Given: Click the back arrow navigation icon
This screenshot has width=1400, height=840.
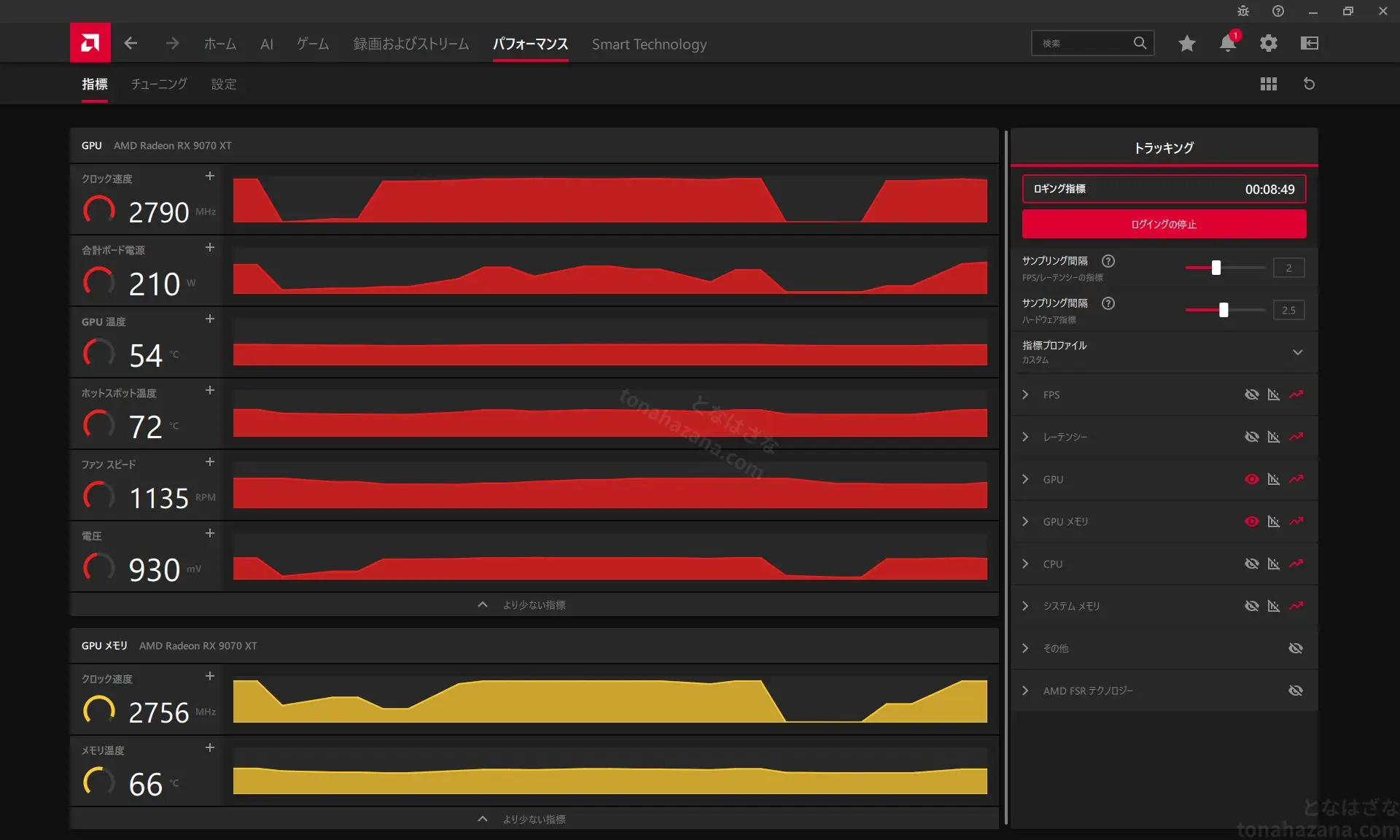Looking at the screenshot, I should (x=131, y=44).
